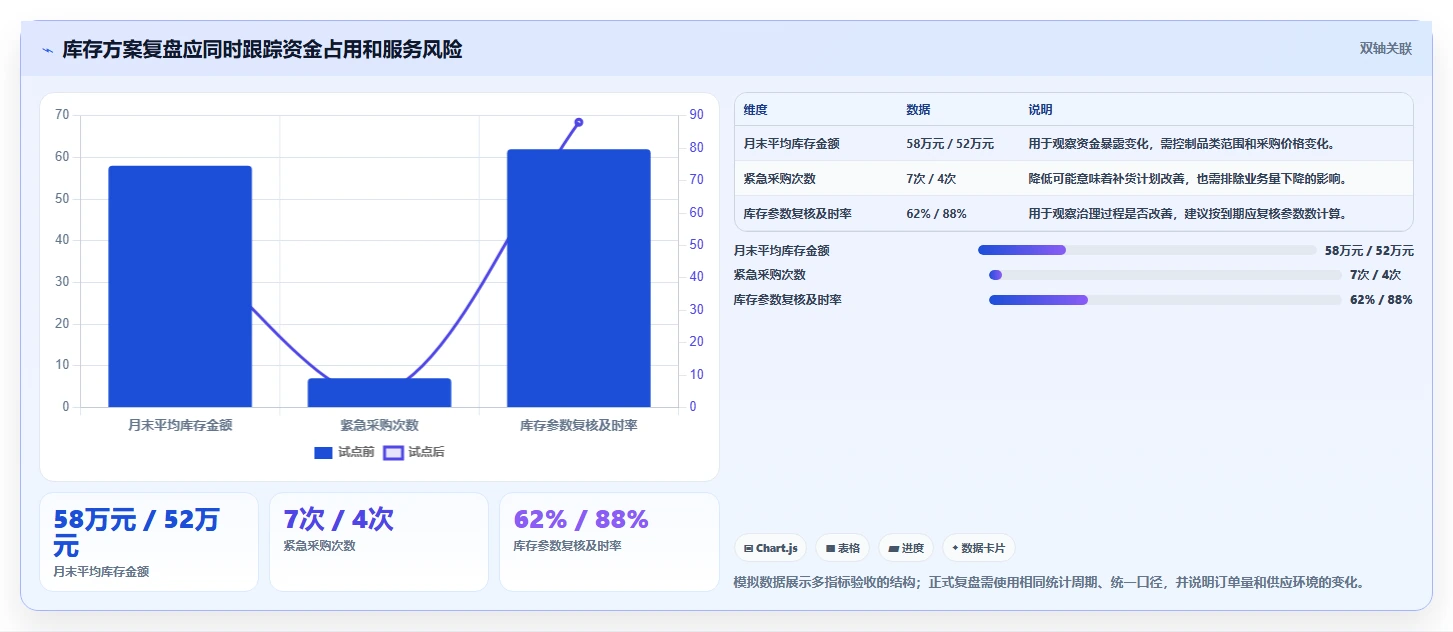
Task: Click the 紧急采购次数 progress bar
Action: [x=1165, y=275]
